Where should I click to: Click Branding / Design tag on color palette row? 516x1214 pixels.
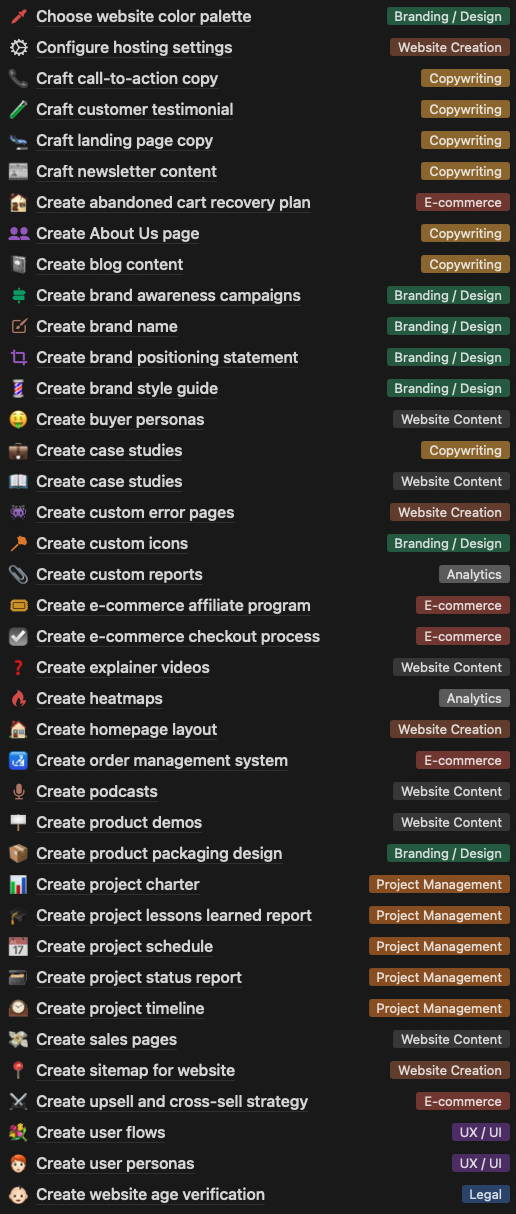448,16
